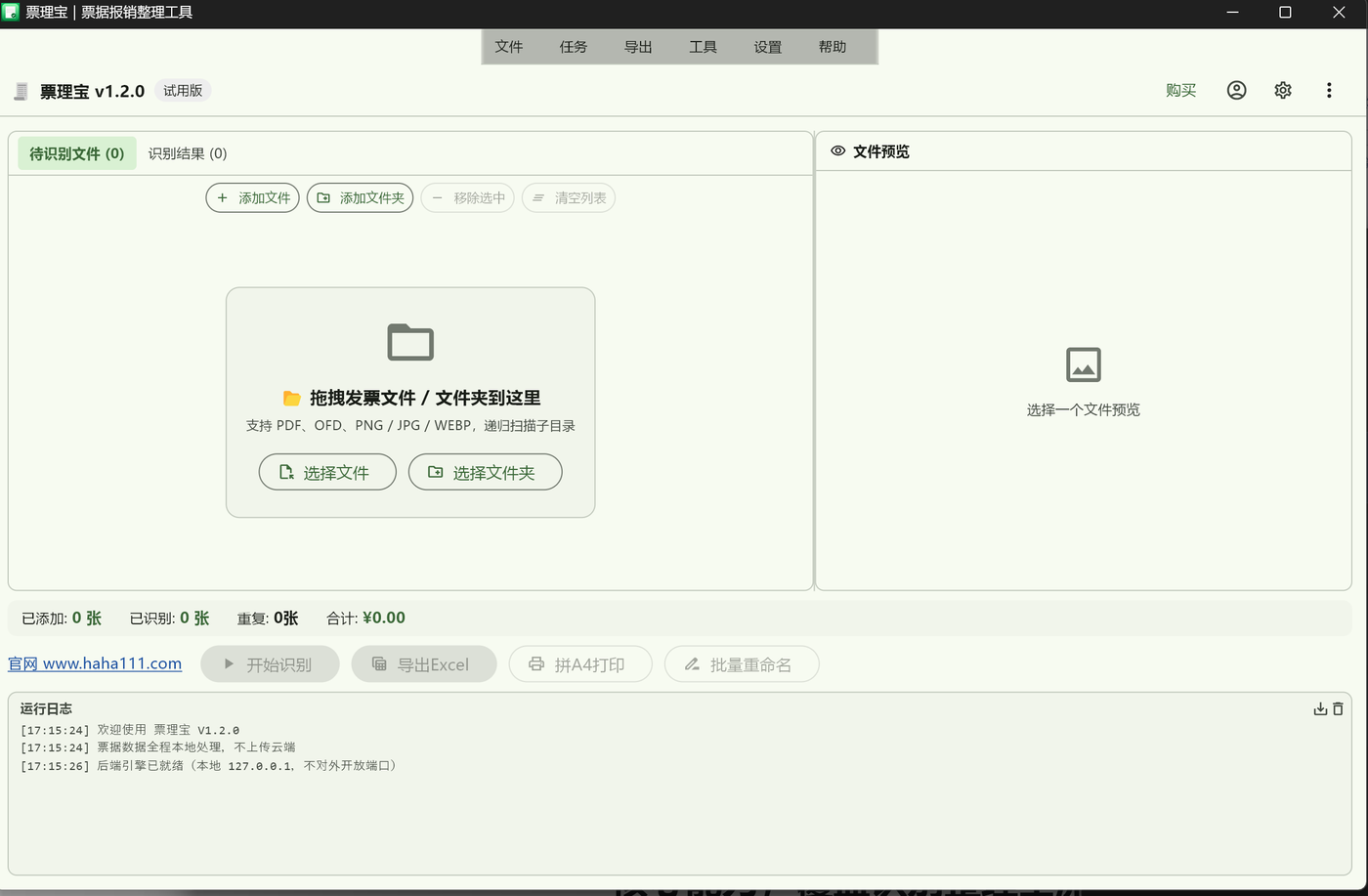Image resolution: width=1368 pixels, height=896 pixels.
Task: Open the user account icon
Action: click(x=1236, y=90)
